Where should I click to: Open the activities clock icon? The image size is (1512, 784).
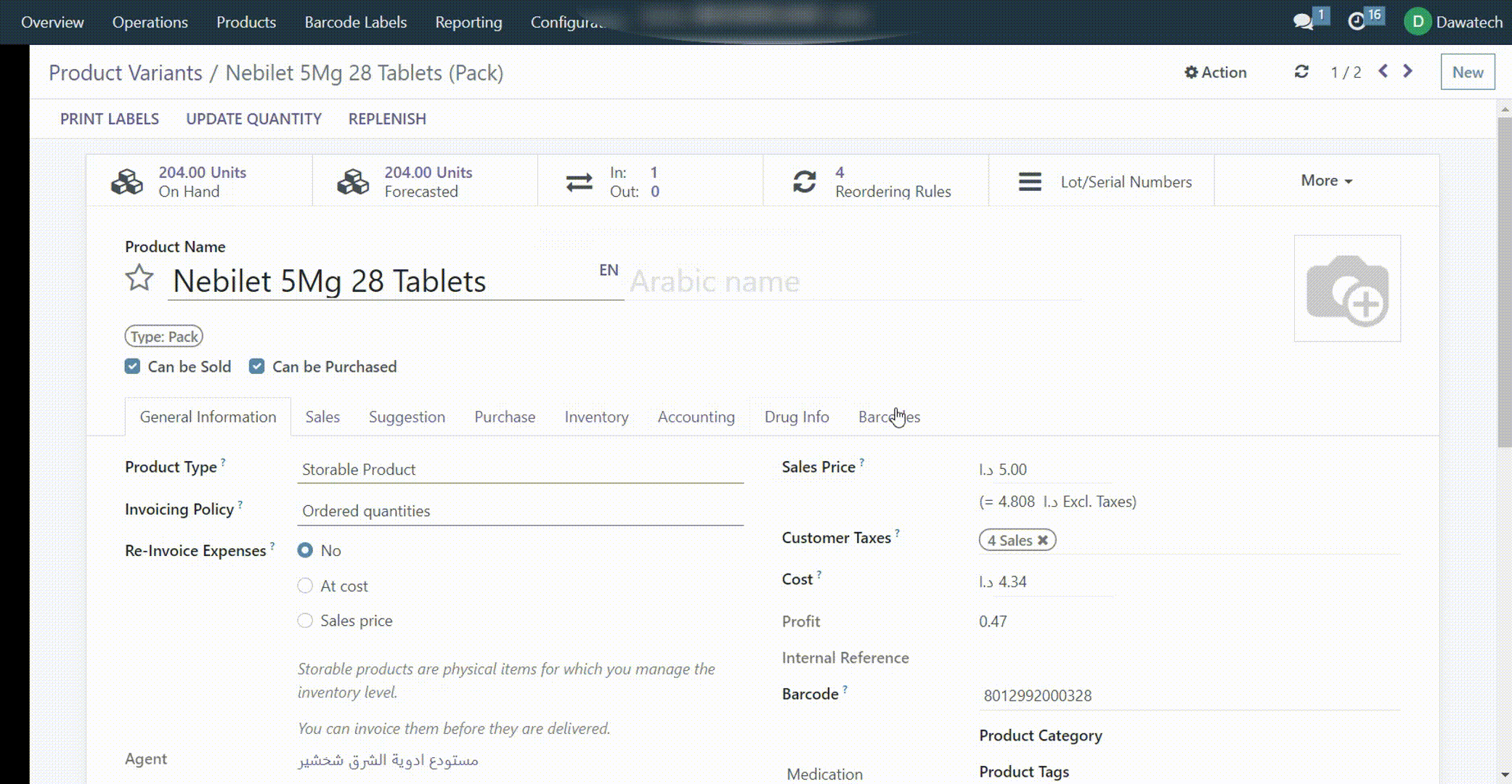coord(1357,22)
